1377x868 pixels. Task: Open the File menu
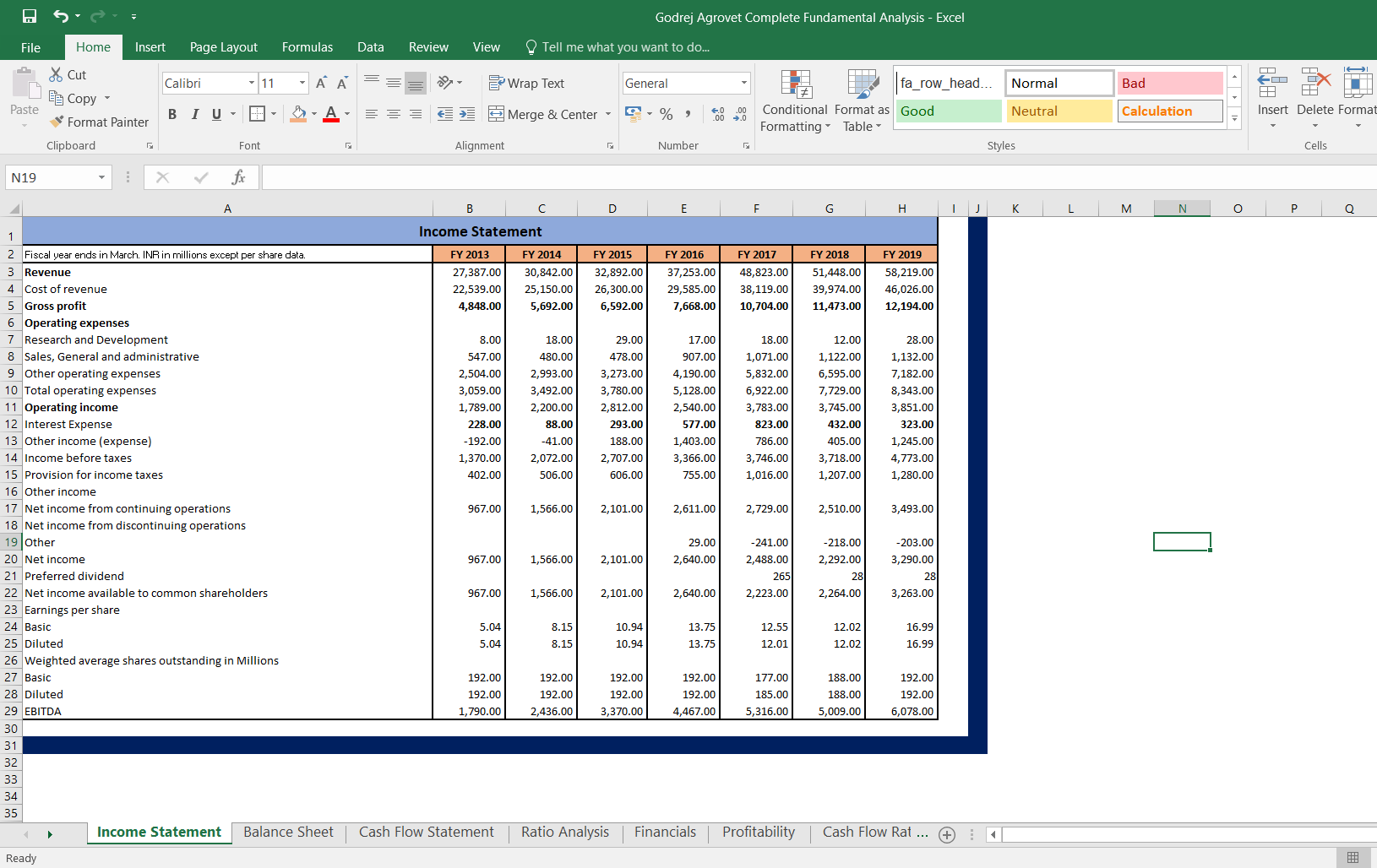click(30, 47)
